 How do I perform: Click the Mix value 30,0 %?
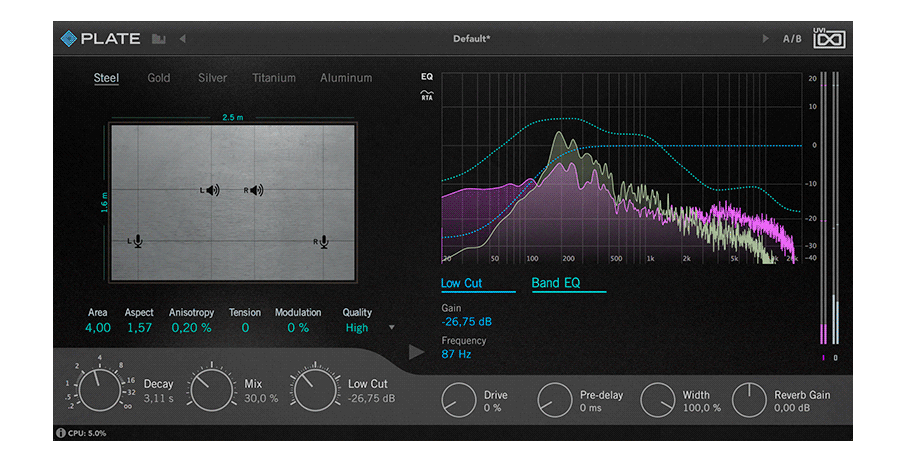(261, 398)
